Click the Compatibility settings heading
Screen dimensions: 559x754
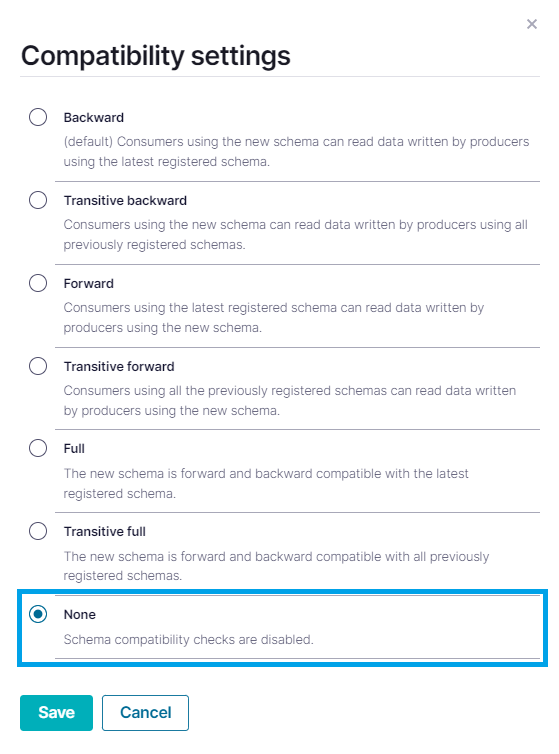pyautogui.click(x=156, y=56)
